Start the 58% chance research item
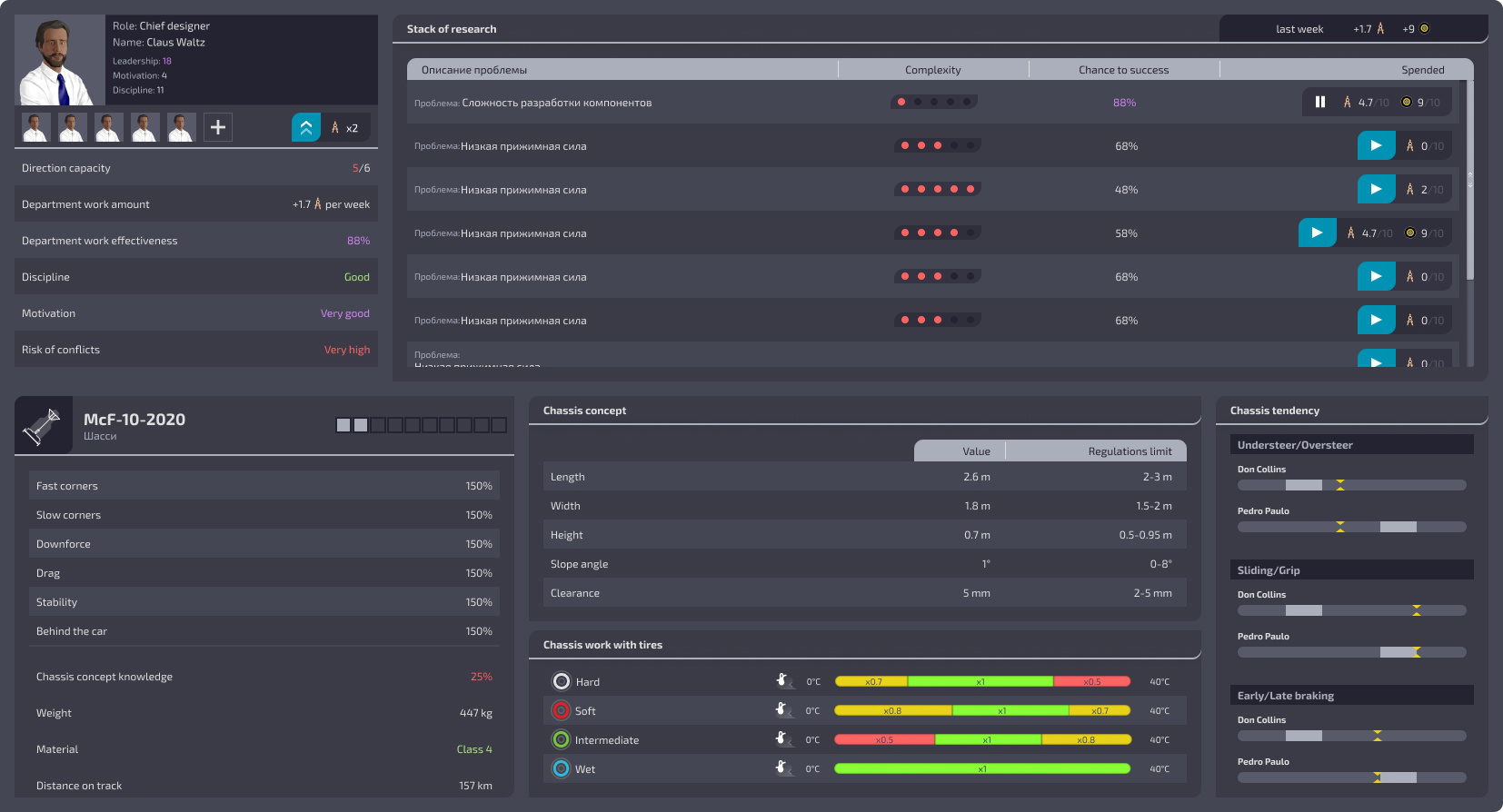 1317,233
